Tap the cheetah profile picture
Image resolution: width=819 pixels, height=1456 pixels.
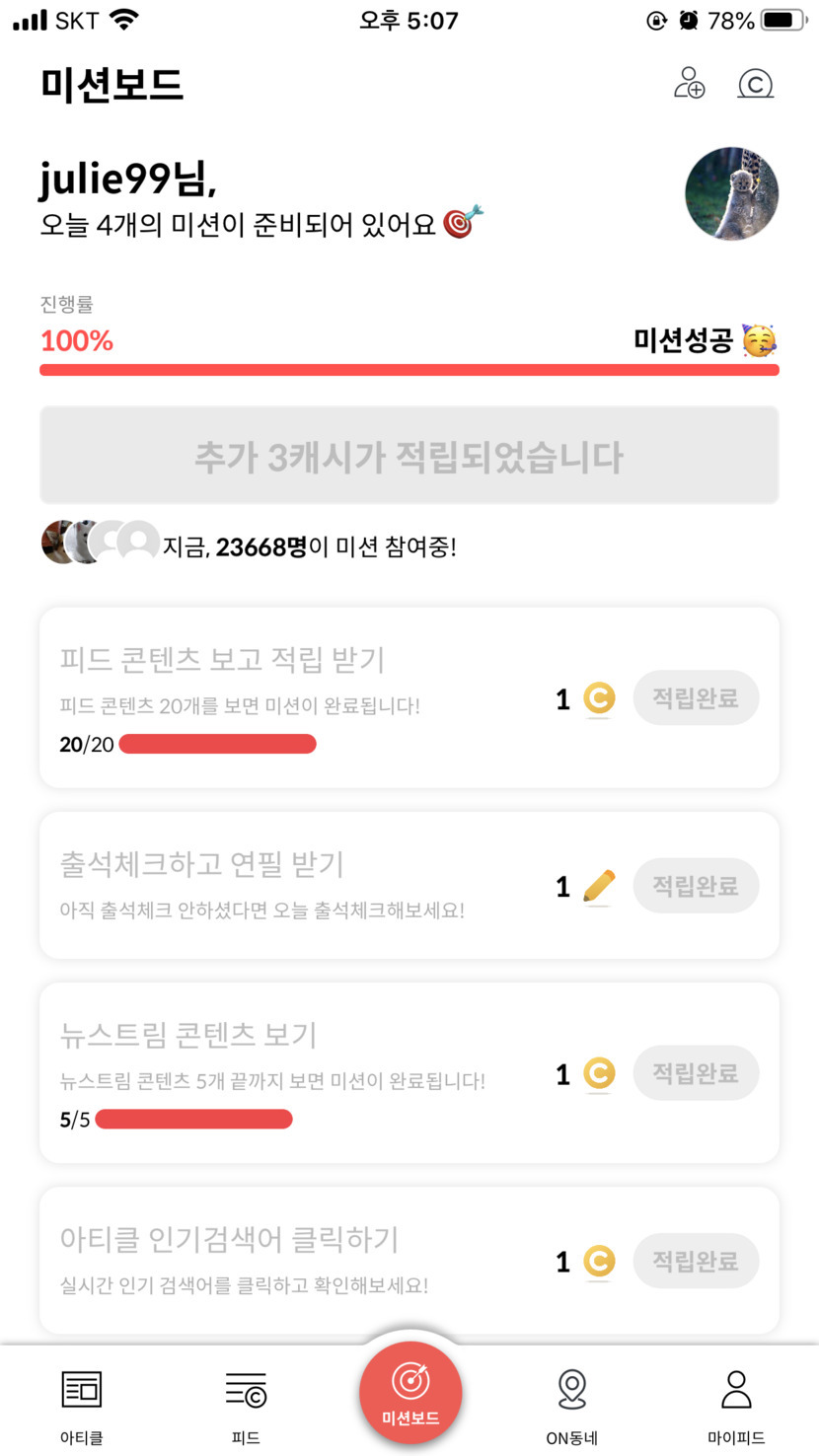pyautogui.click(x=731, y=194)
